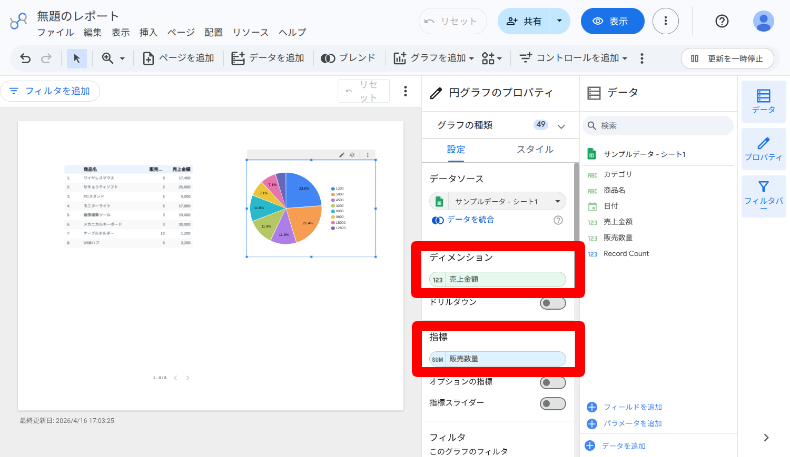Open the ヘルプ menu
The width and height of the screenshot is (790, 457).
pos(292,33)
